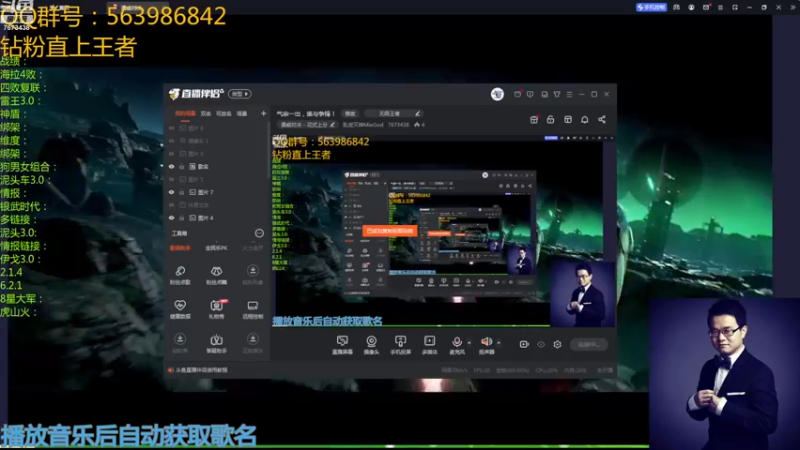Edit the 漫威对决 - 花式上分 category pill
The width and height of the screenshot is (800, 450).
(307, 124)
